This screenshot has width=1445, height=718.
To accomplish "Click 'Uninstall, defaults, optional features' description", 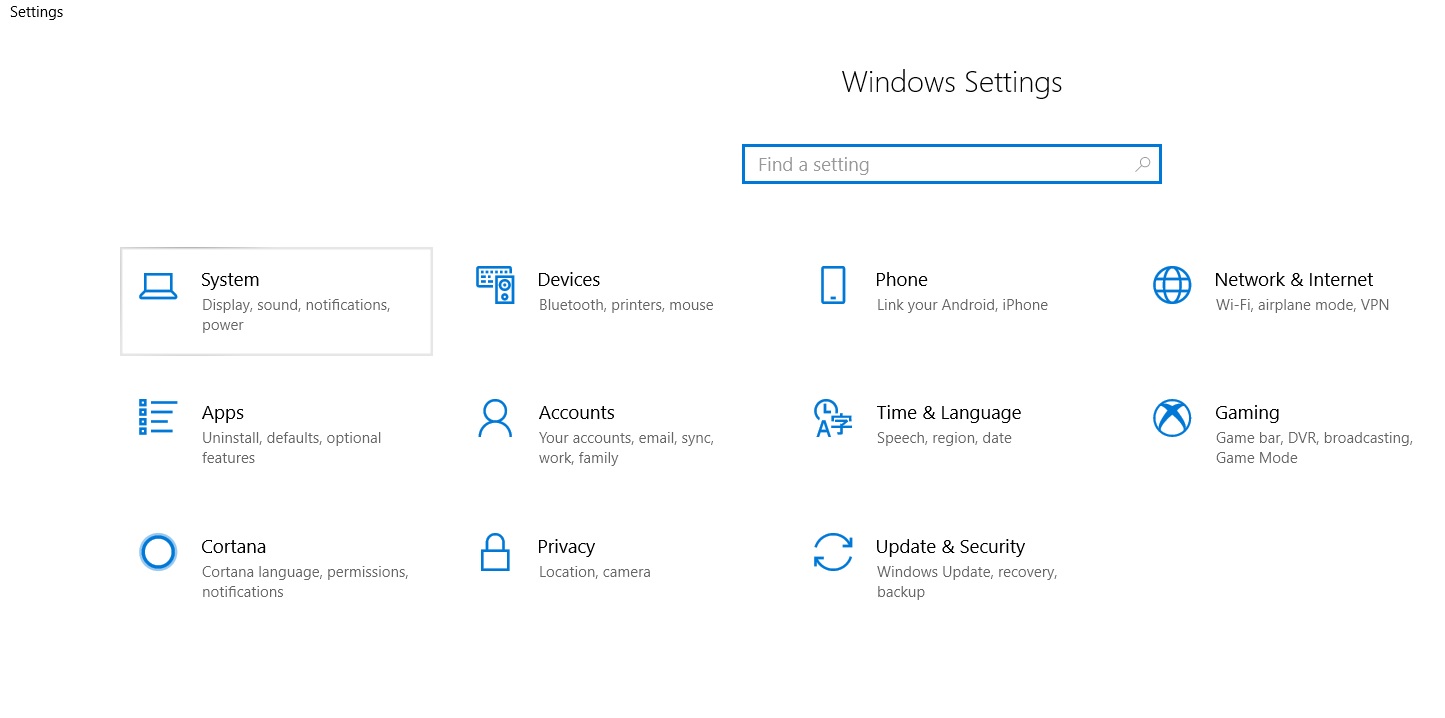I will (291, 448).
